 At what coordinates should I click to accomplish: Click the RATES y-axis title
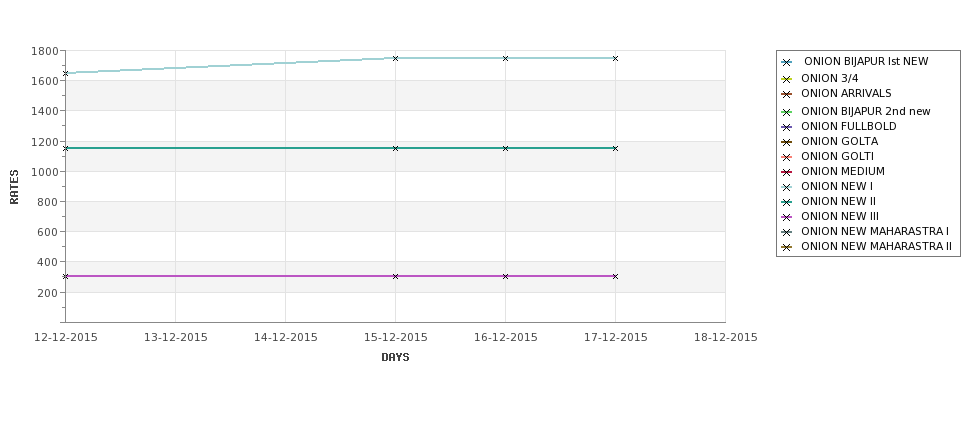[x=14, y=187]
